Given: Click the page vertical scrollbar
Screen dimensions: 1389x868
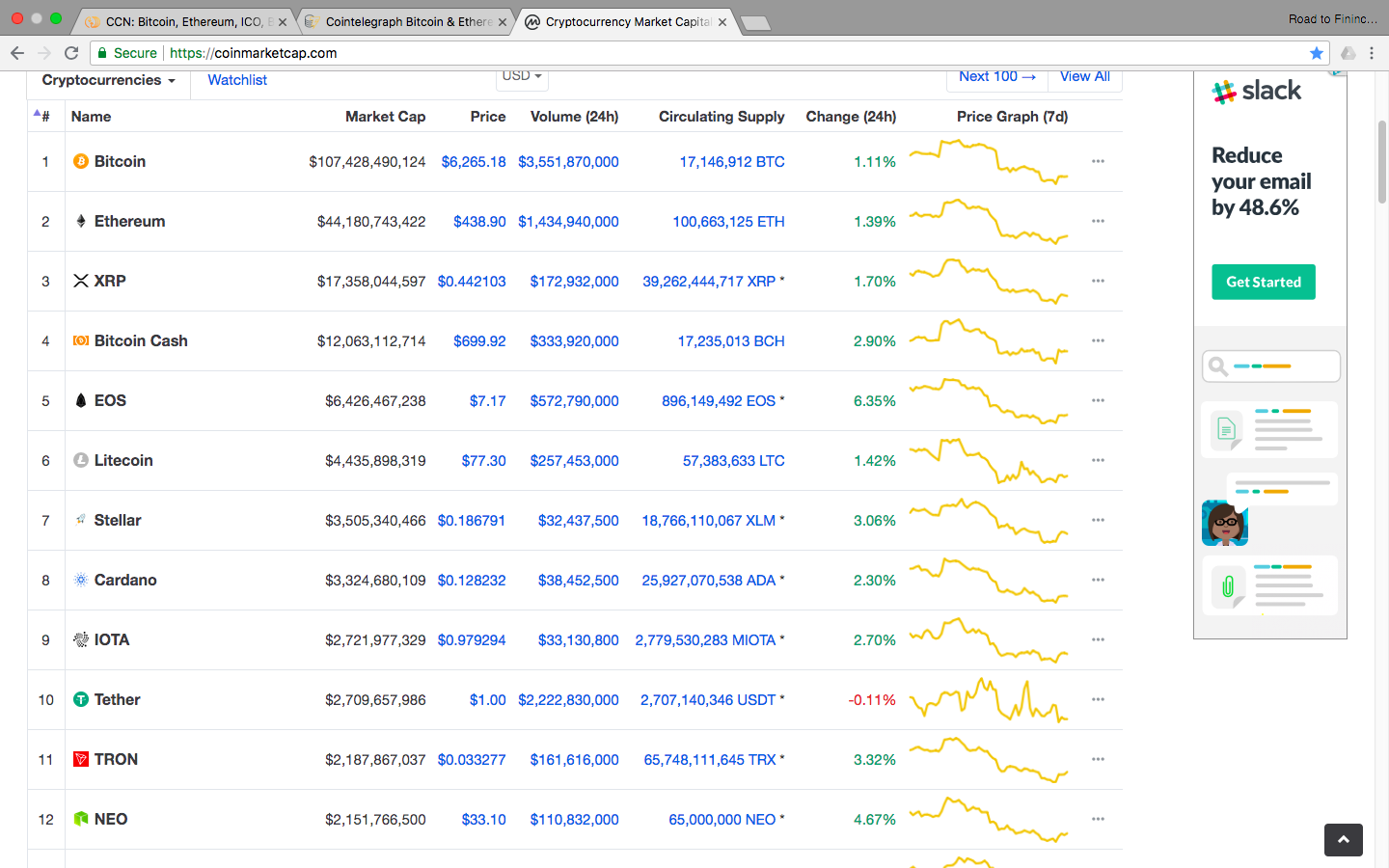Looking at the screenshot, I should [1381, 162].
